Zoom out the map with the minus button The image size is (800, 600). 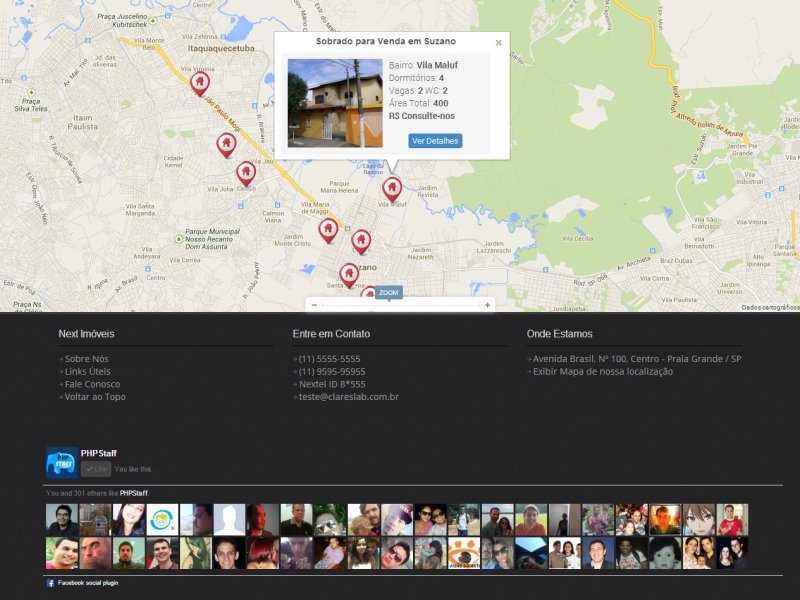tap(314, 305)
